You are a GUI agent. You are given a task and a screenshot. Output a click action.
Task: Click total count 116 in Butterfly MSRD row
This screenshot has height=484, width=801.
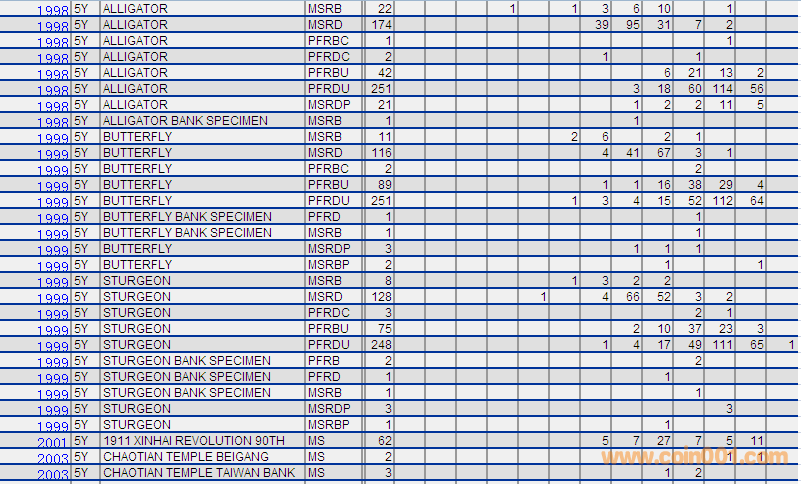(x=381, y=152)
